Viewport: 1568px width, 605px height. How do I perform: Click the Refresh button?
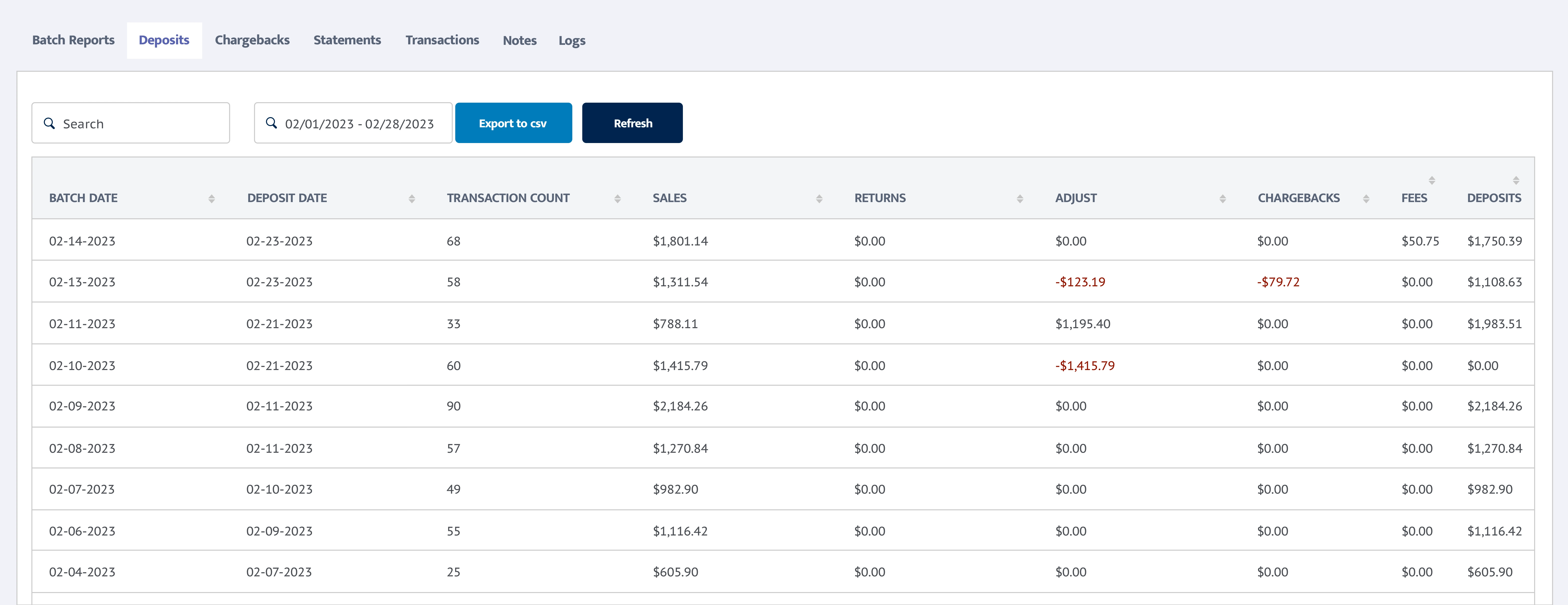click(632, 123)
